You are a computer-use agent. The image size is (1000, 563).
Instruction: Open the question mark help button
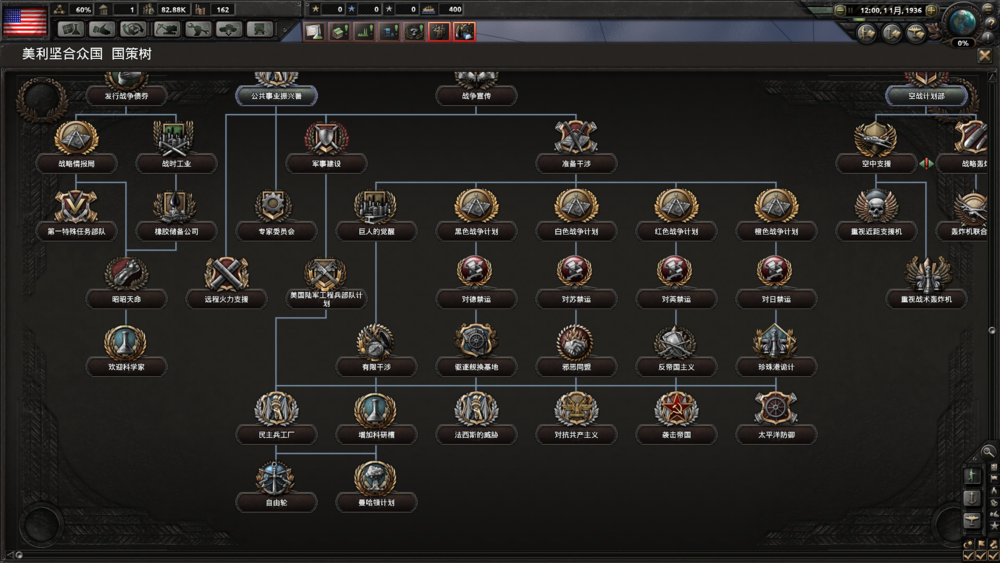click(x=991, y=24)
